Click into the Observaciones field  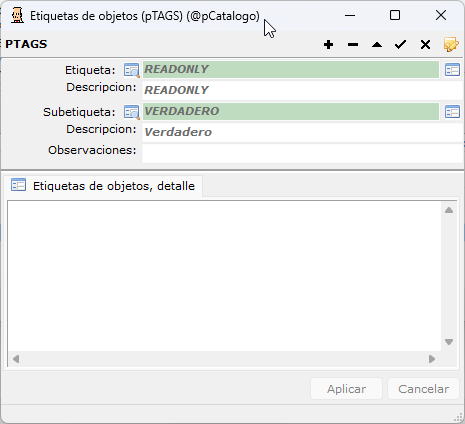pos(303,153)
